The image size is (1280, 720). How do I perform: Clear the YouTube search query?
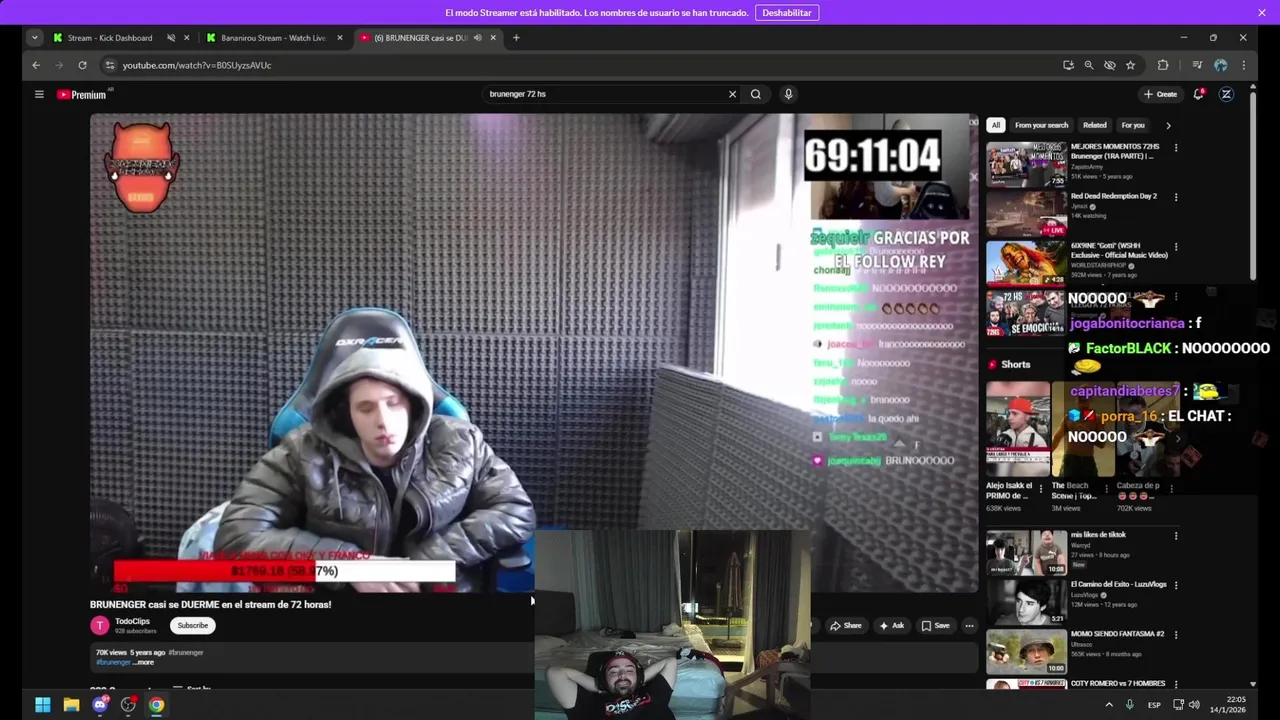tap(732, 94)
